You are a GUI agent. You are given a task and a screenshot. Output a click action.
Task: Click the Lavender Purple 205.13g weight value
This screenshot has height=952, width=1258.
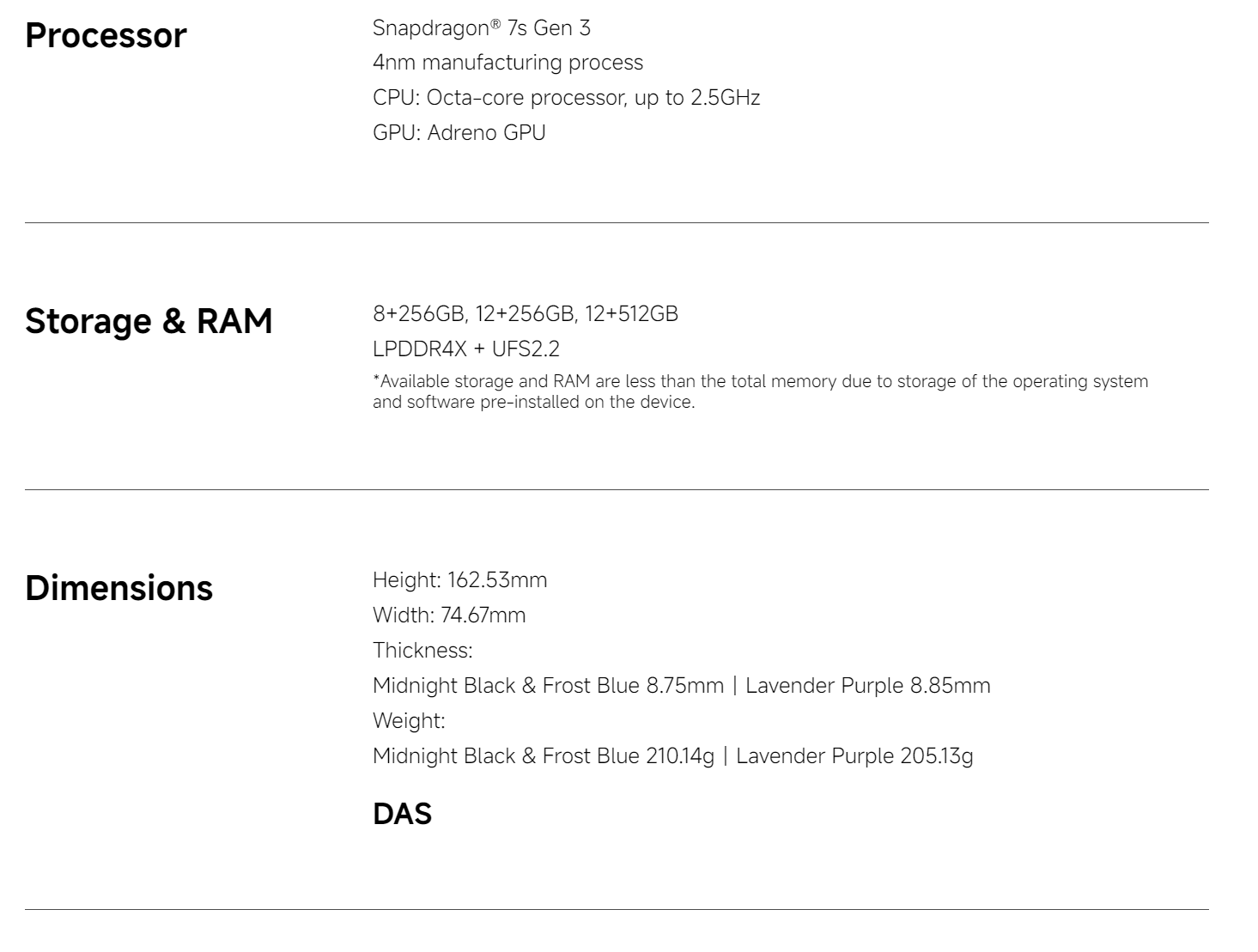click(854, 756)
